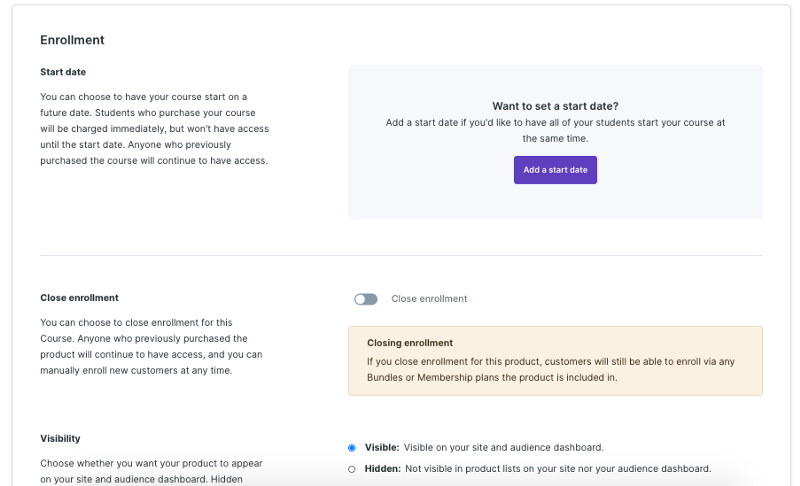800x486 pixels.
Task: Click the Enrollment page heading
Action: [x=72, y=40]
